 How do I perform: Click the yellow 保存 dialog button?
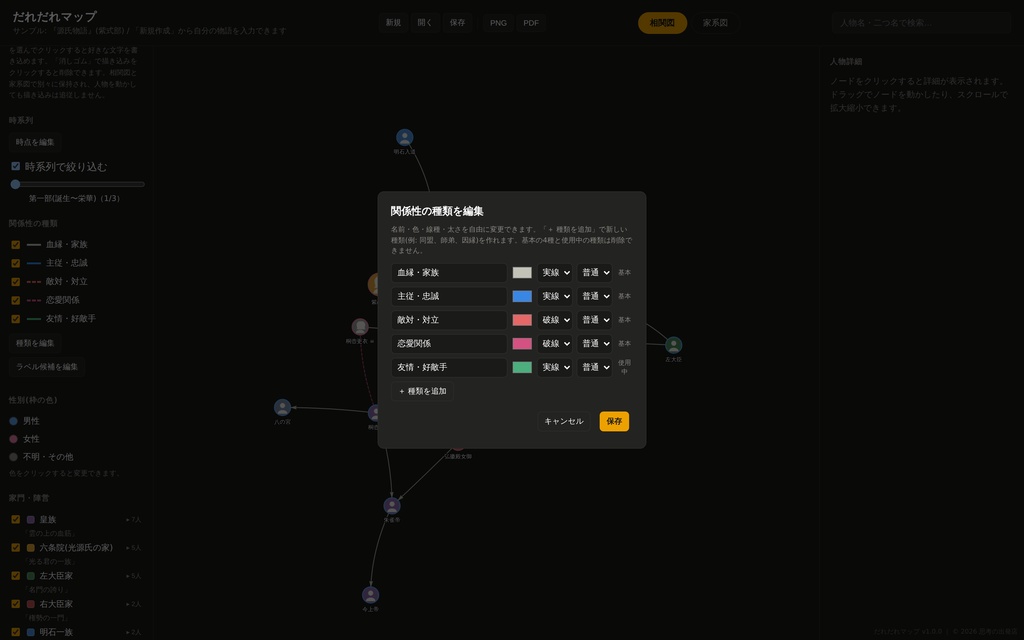[x=614, y=421]
